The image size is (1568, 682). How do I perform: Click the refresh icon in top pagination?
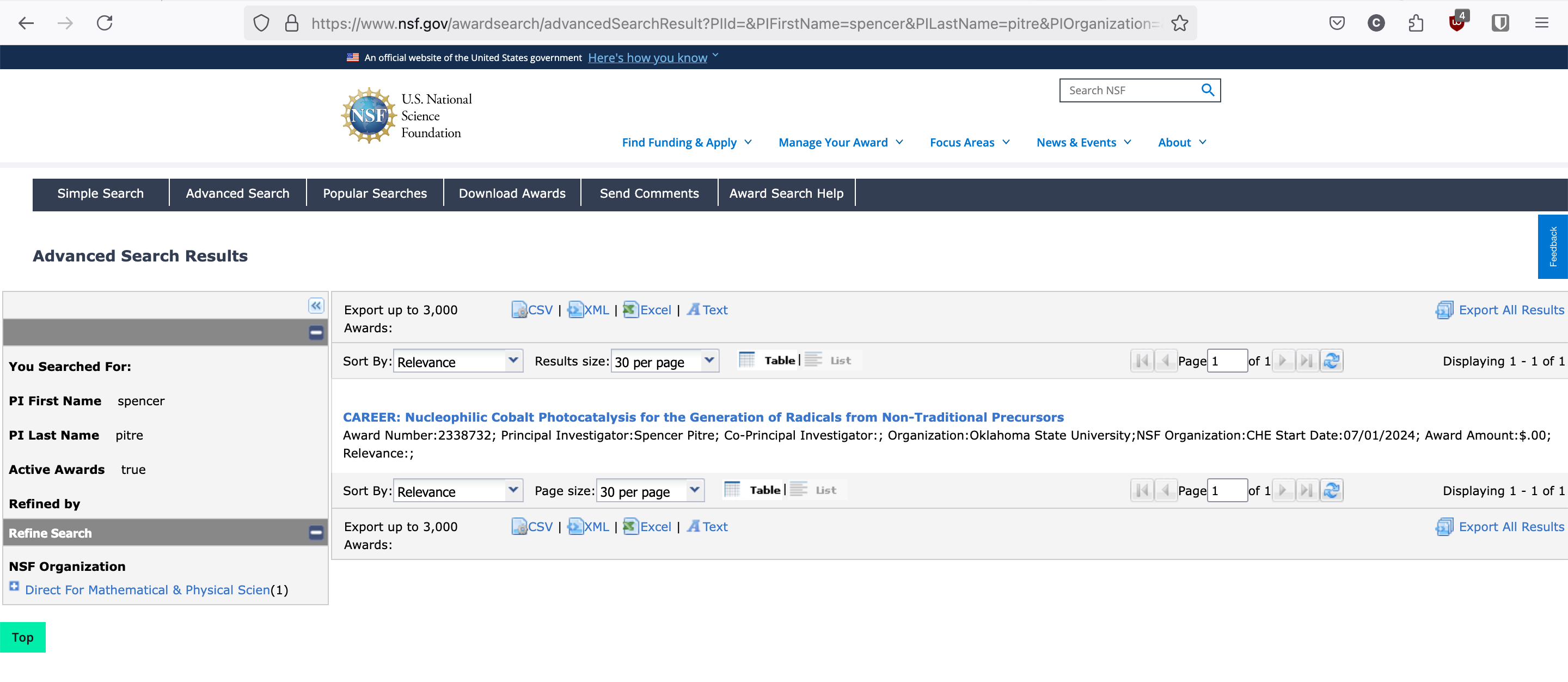[x=1331, y=361]
